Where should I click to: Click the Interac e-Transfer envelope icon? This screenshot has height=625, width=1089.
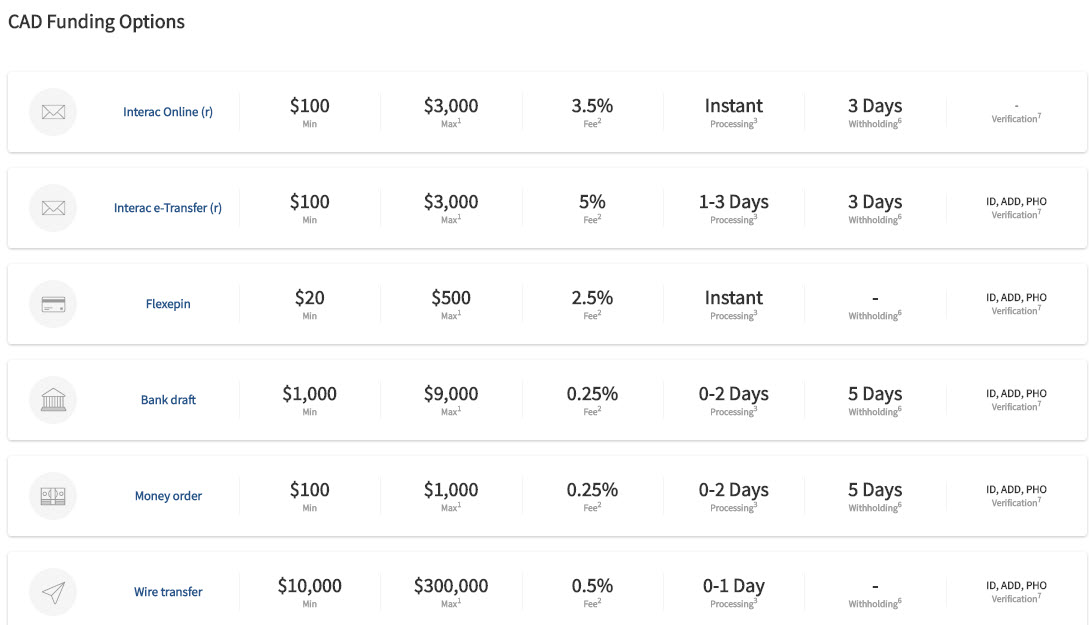pos(53,208)
